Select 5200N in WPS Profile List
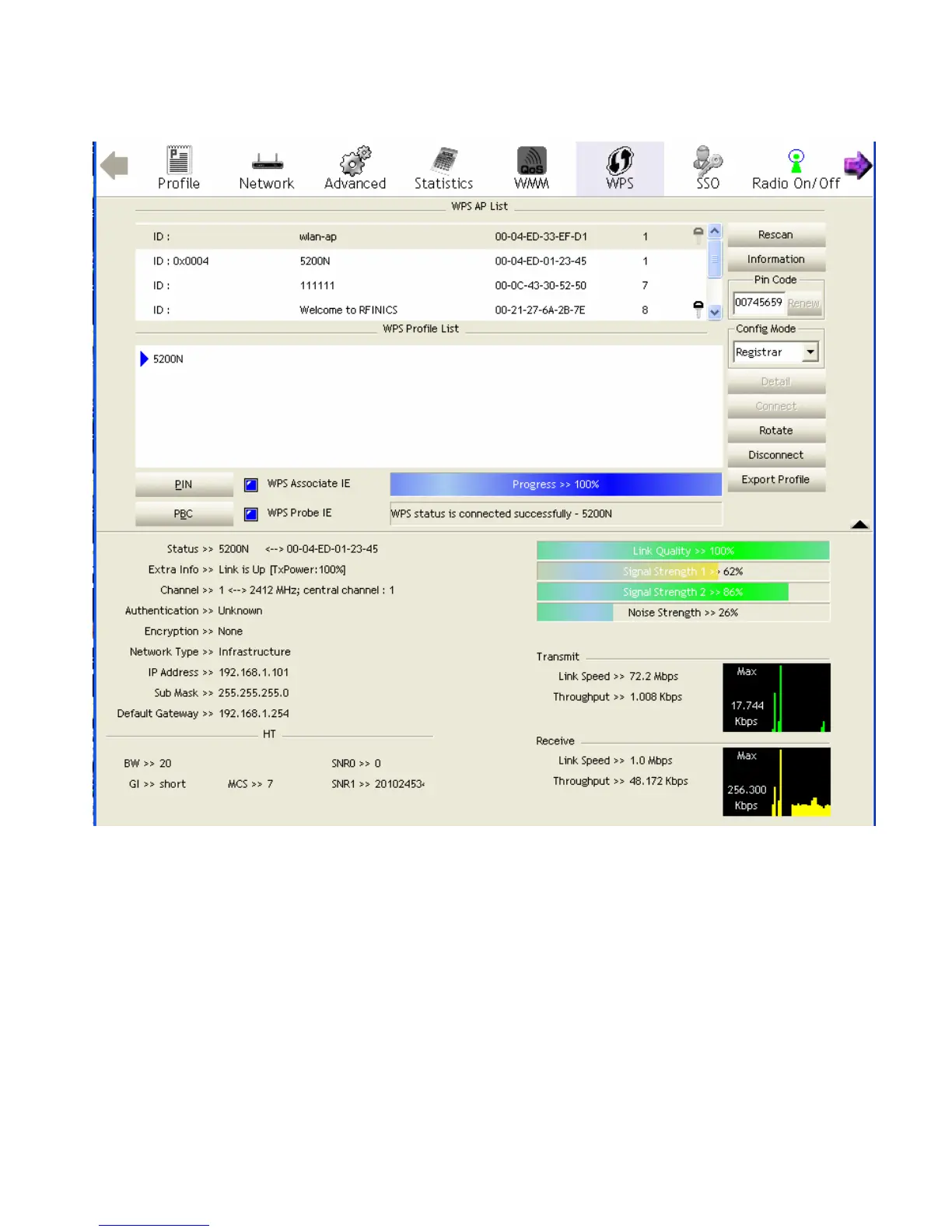 pos(168,359)
